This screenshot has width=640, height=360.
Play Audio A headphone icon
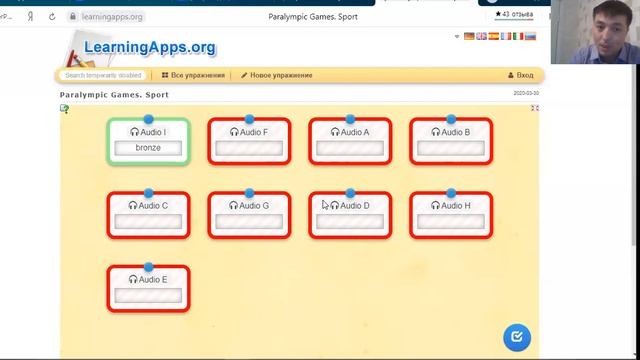[x=335, y=132]
